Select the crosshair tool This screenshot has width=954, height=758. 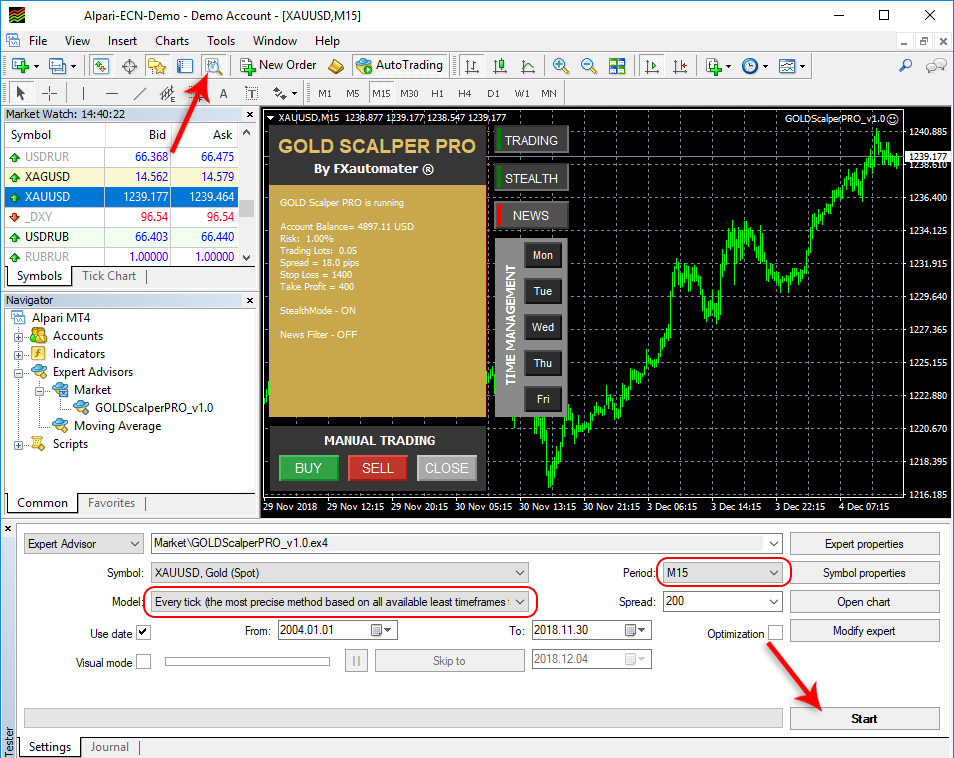tap(49, 93)
